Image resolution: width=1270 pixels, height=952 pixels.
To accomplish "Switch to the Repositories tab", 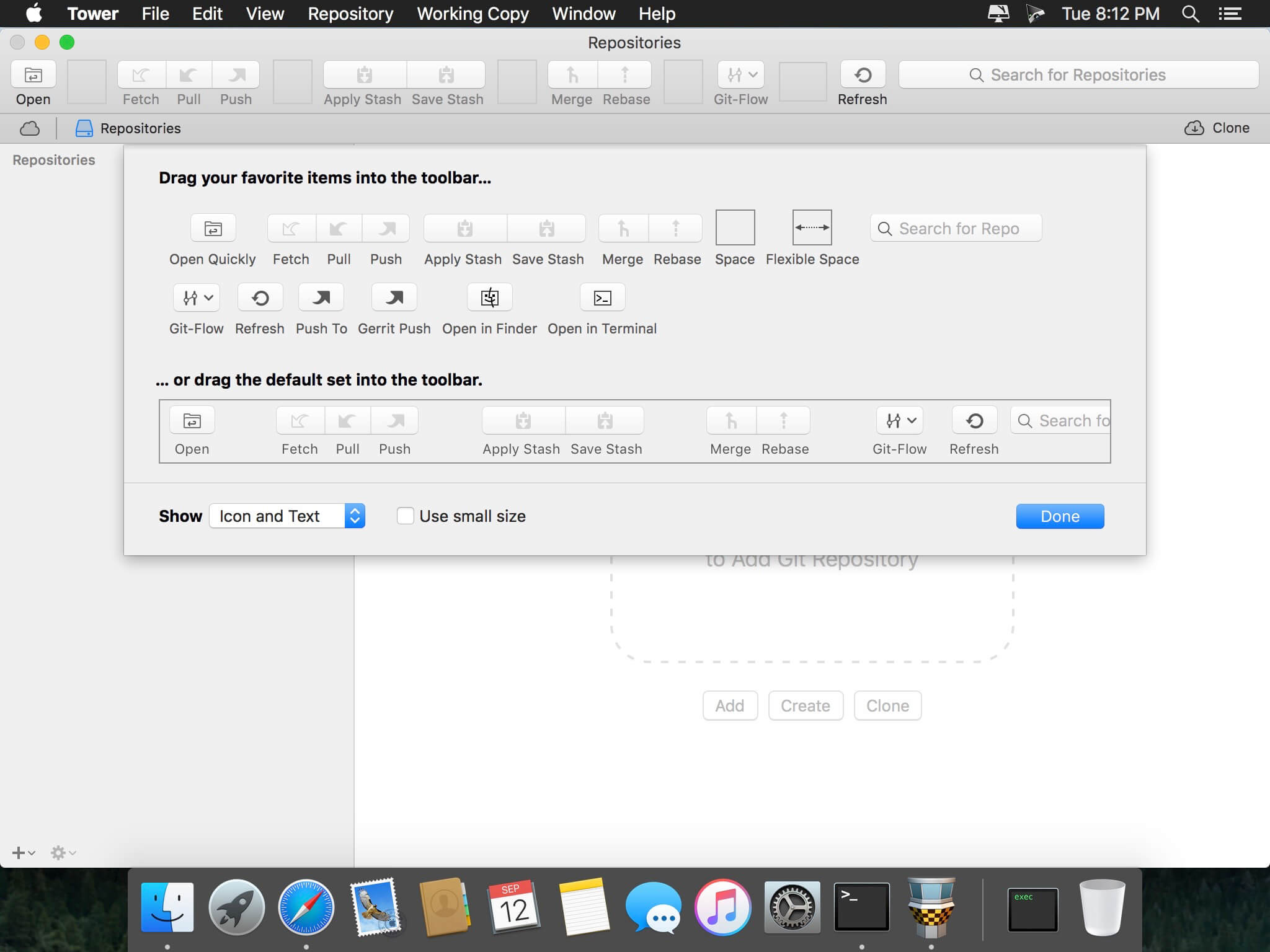I will (128, 128).
